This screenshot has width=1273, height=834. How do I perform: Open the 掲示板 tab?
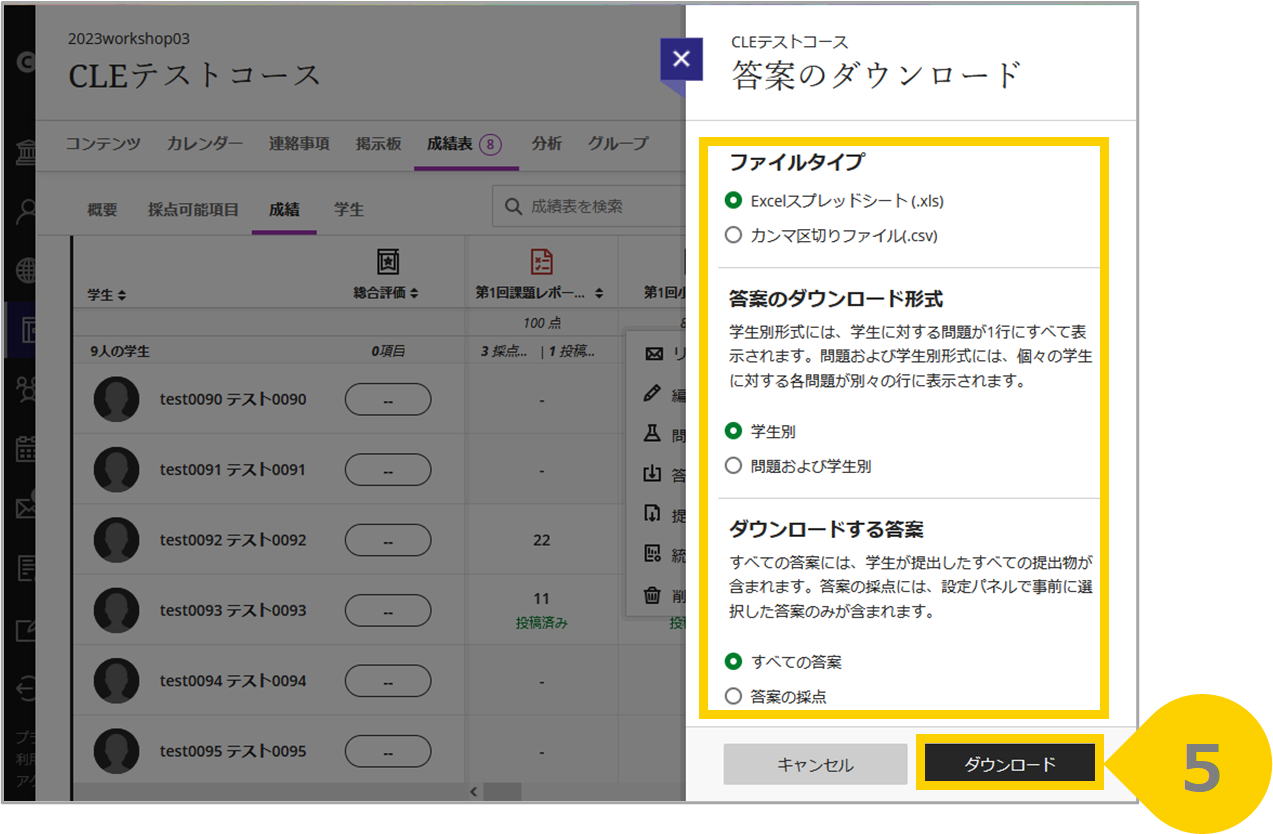tap(378, 143)
